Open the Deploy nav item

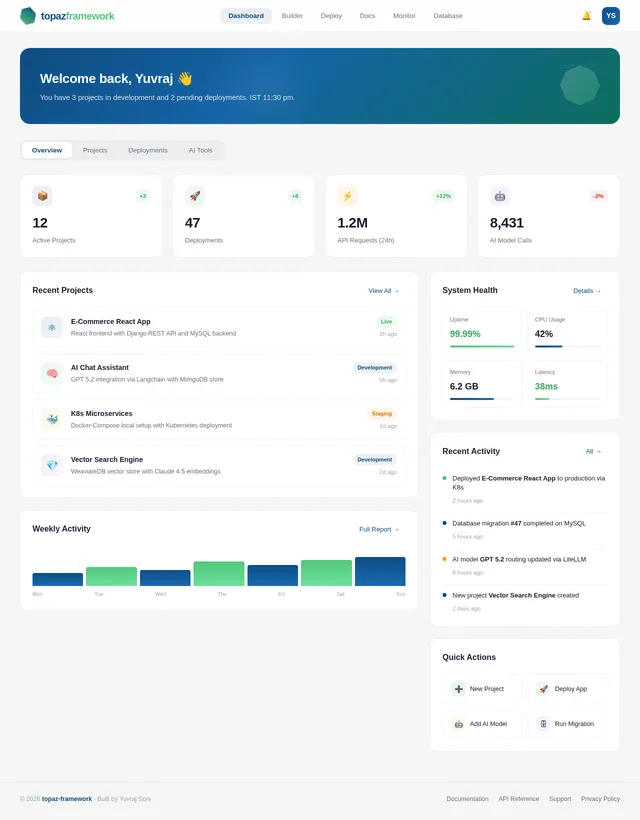331,16
